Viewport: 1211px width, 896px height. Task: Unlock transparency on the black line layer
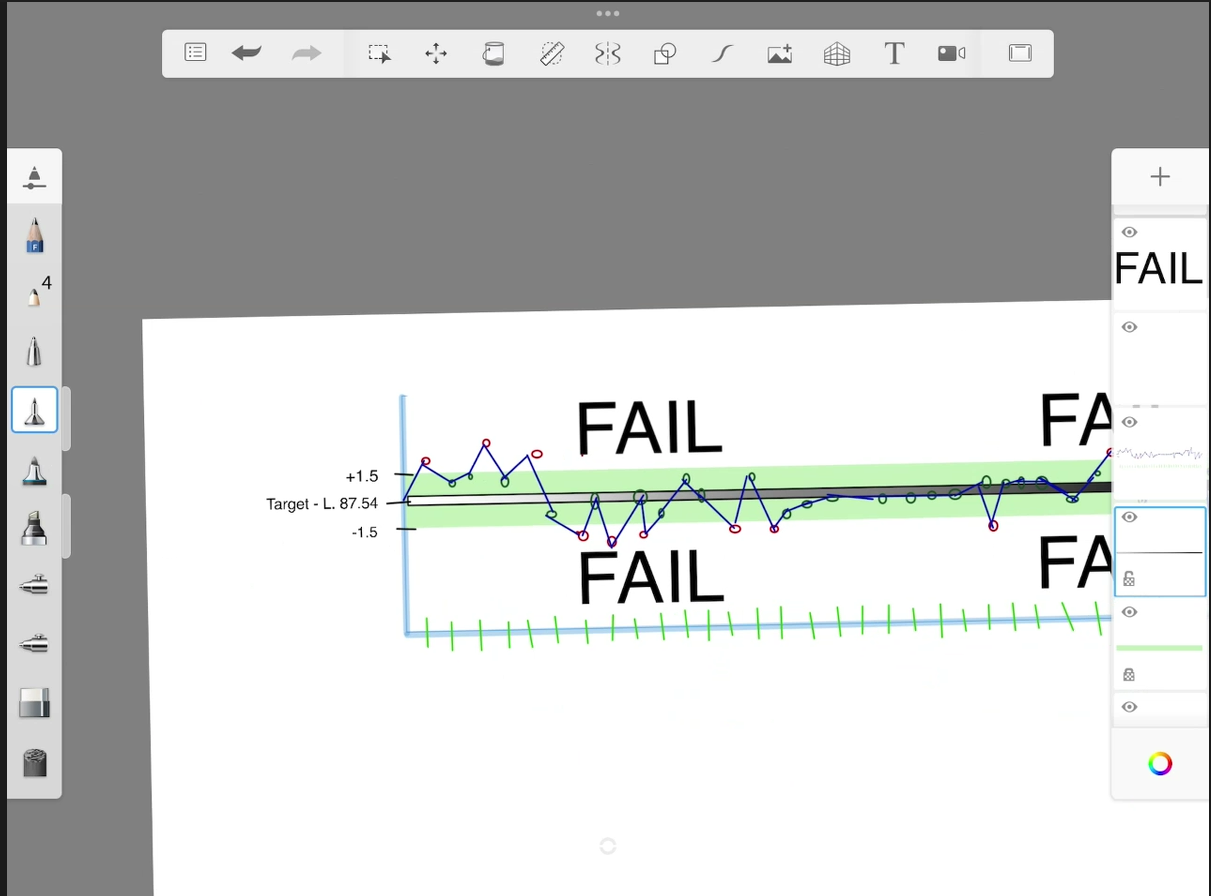point(1129,578)
